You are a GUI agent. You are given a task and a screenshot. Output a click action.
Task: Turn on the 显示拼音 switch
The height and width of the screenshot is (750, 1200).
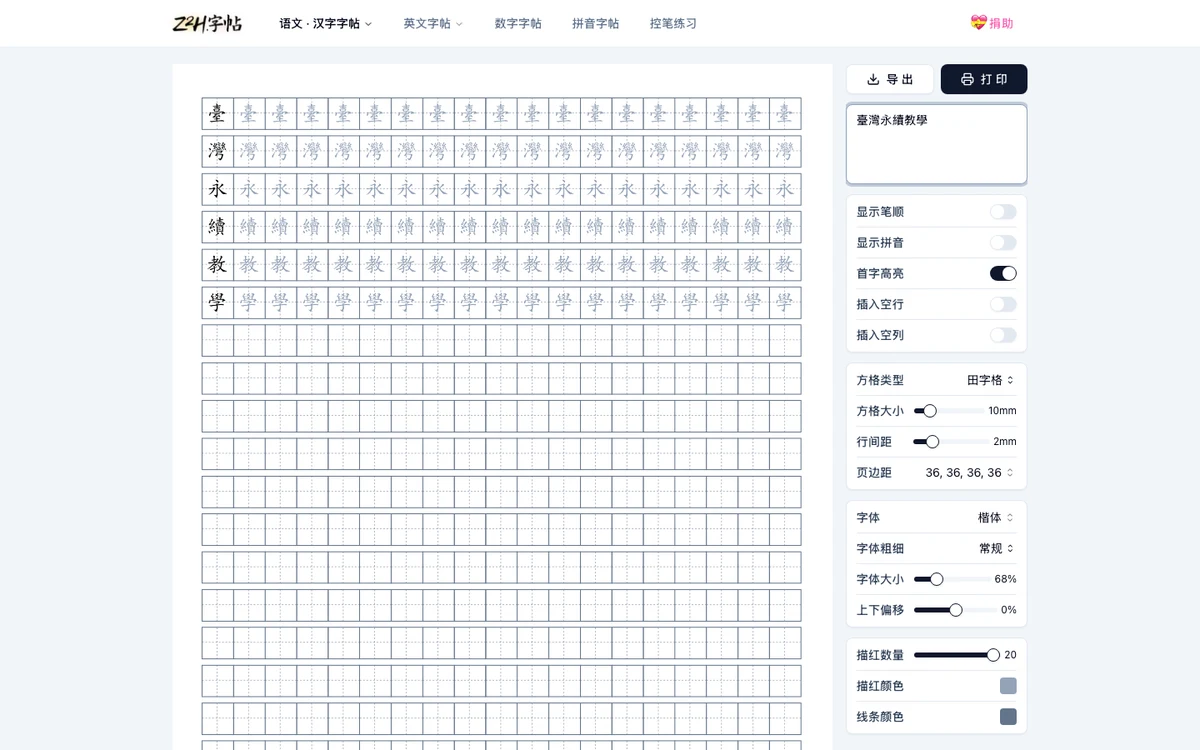pyautogui.click(x=1003, y=243)
